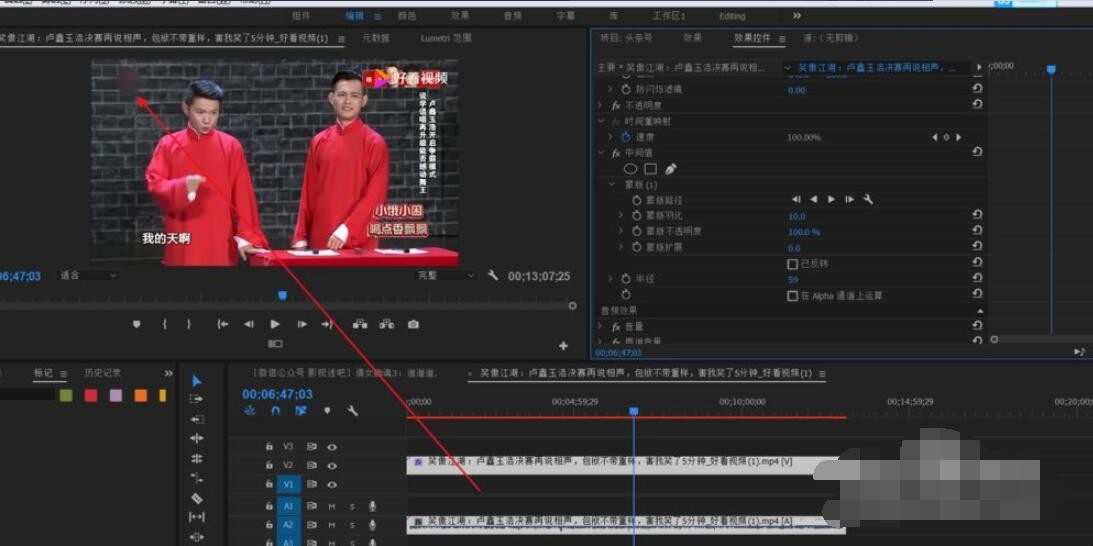Image resolution: width=1093 pixels, height=546 pixels.
Task: Click the Lift button in program monitor
Action: (360, 324)
